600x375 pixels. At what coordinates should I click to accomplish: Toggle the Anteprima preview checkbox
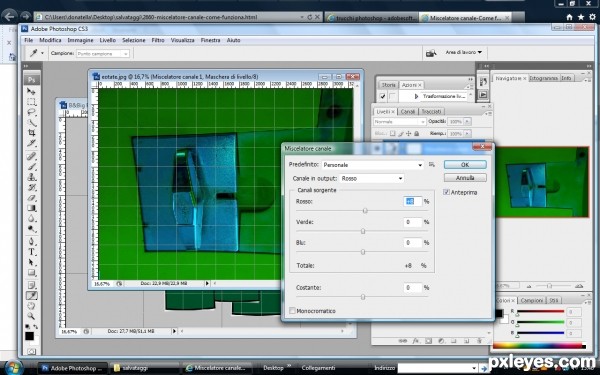pyautogui.click(x=446, y=192)
